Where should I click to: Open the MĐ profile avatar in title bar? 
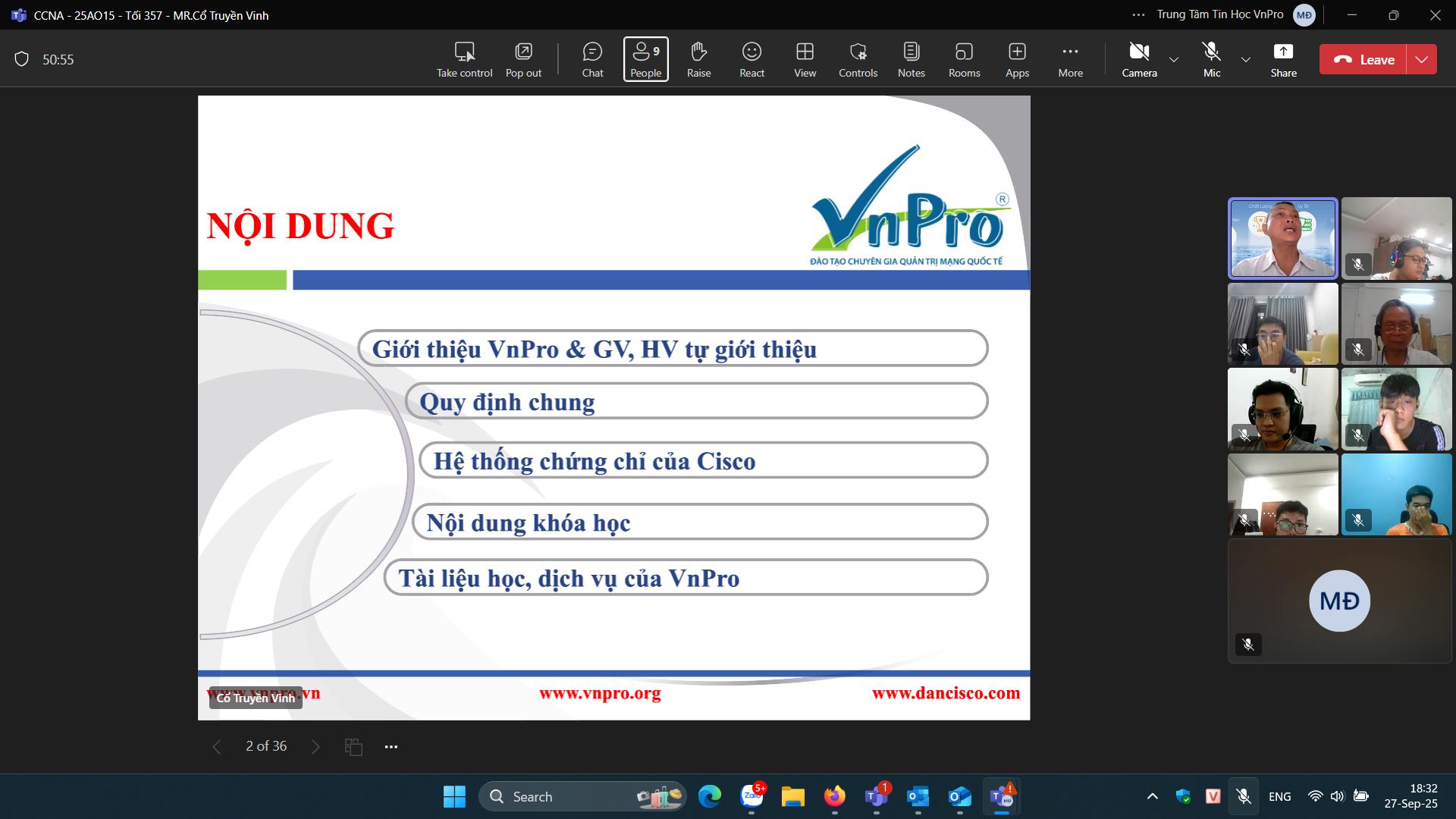point(1304,15)
